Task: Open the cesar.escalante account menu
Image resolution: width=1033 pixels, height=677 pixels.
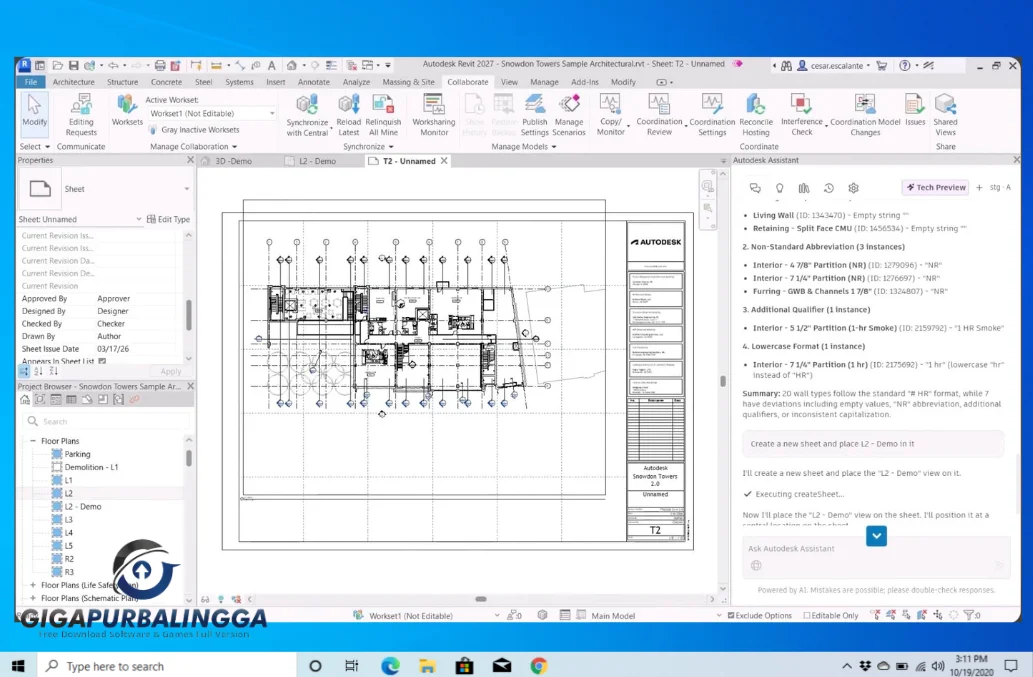Action: (x=833, y=66)
